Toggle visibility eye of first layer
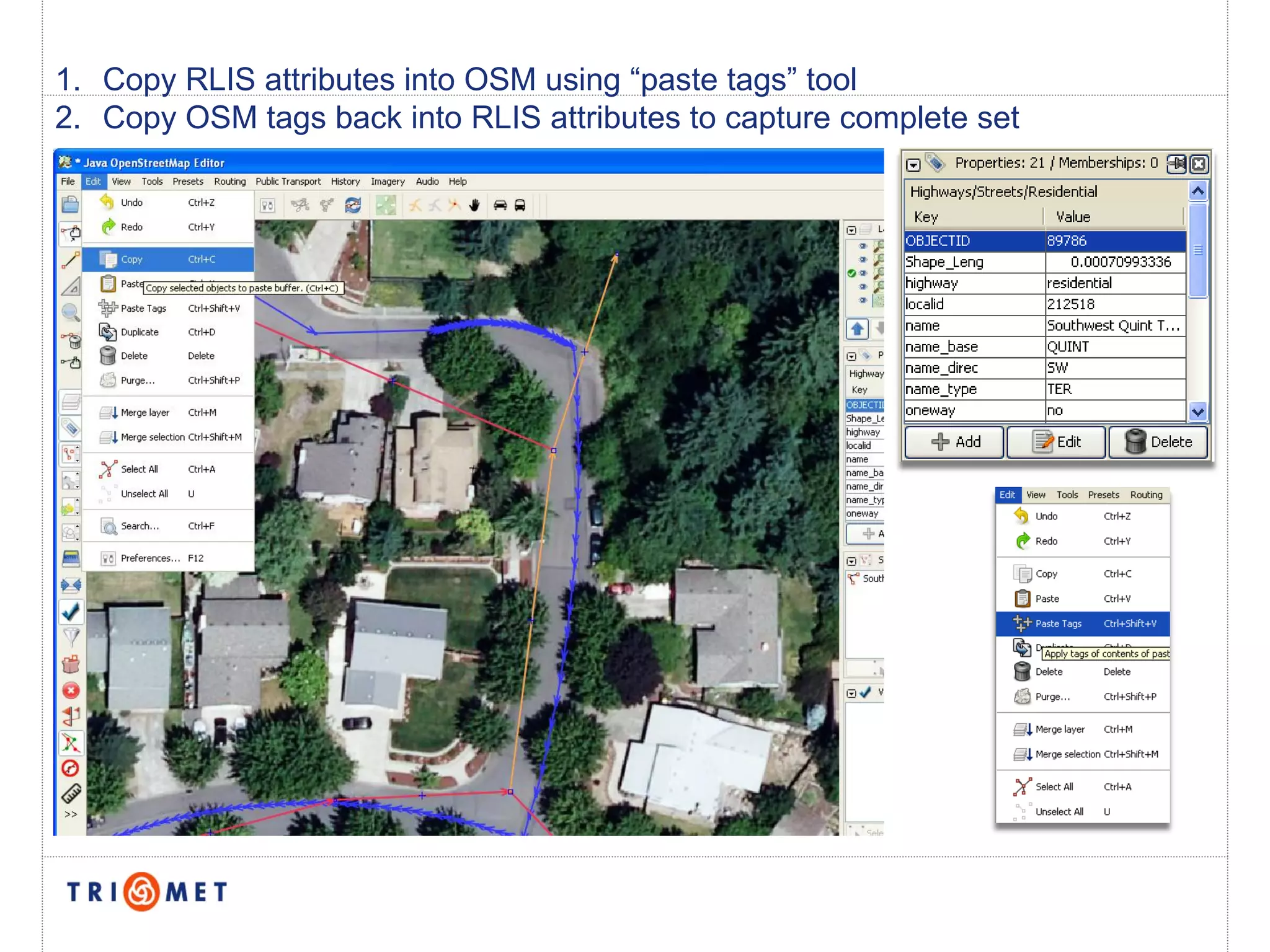Screen dimensions: 1270x952 pos(862,246)
